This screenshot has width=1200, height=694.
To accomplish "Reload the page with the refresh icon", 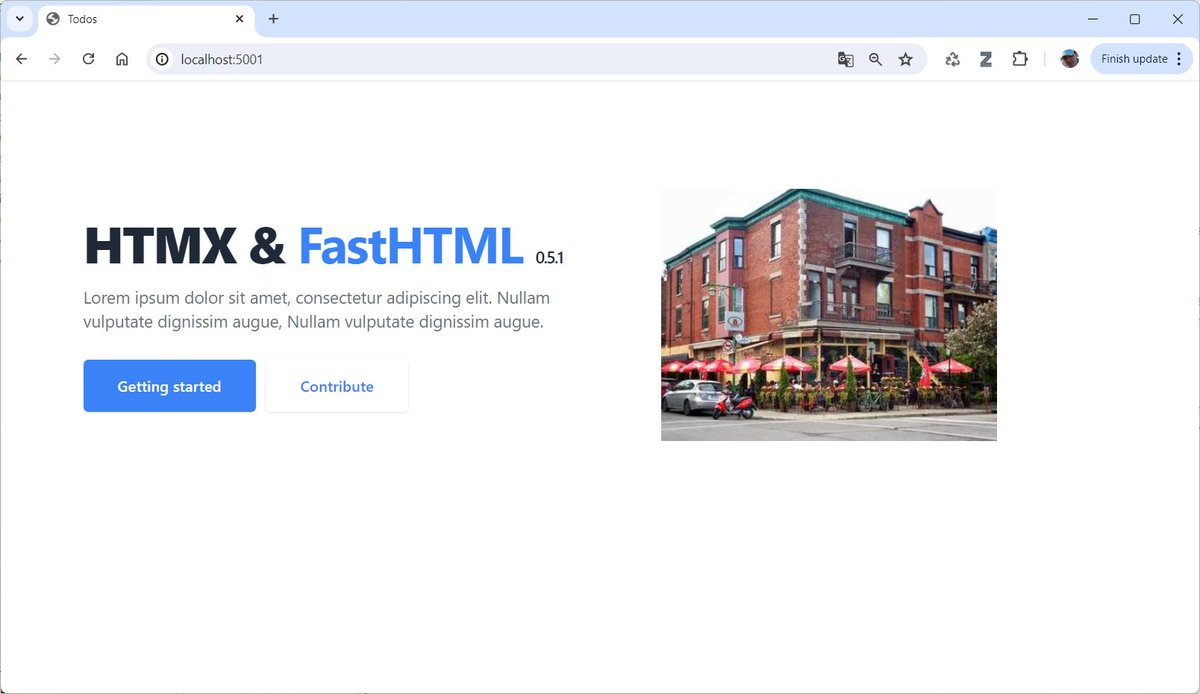I will tap(88, 59).
